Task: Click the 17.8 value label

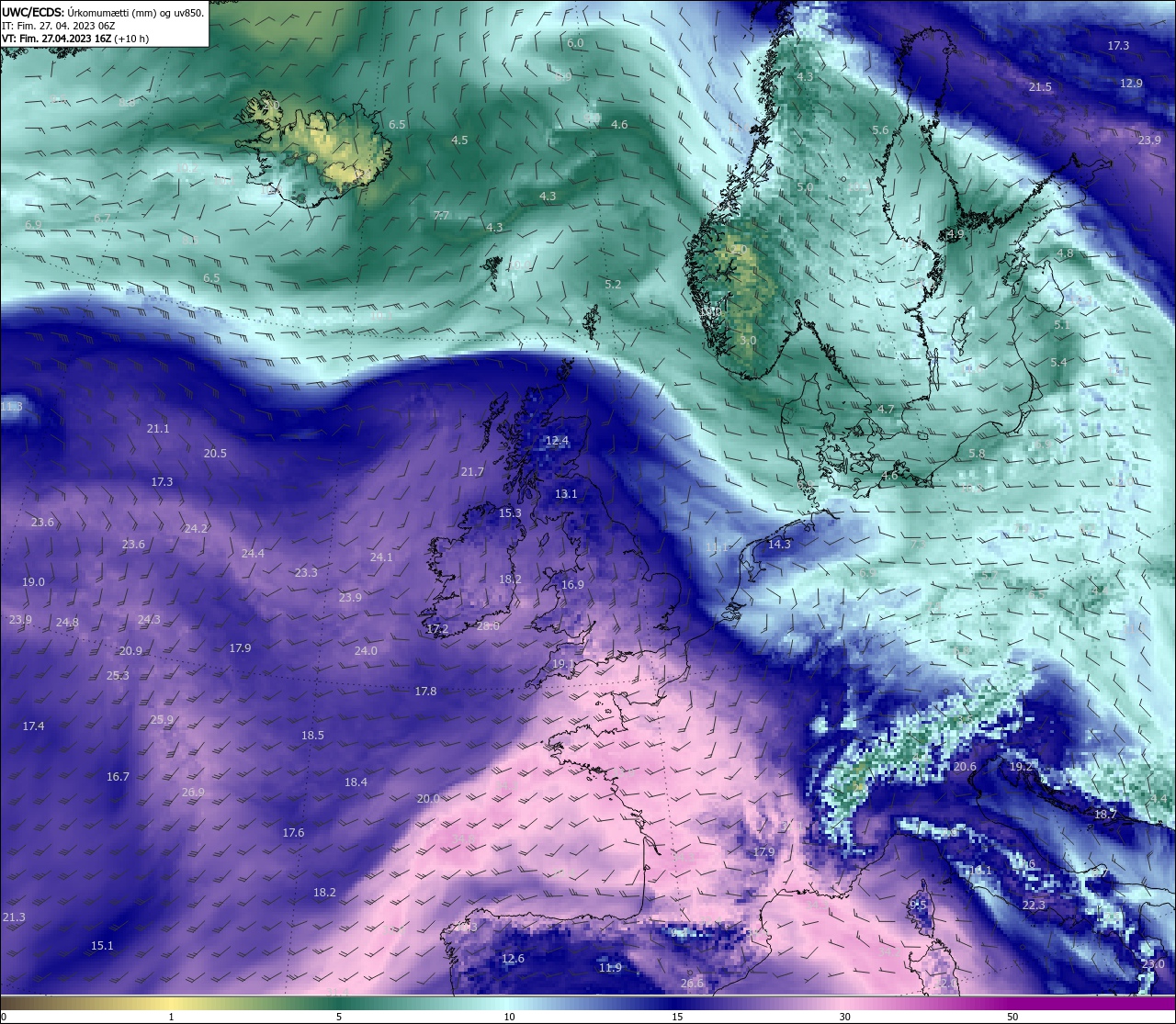Action: click(x=425, y=691)
